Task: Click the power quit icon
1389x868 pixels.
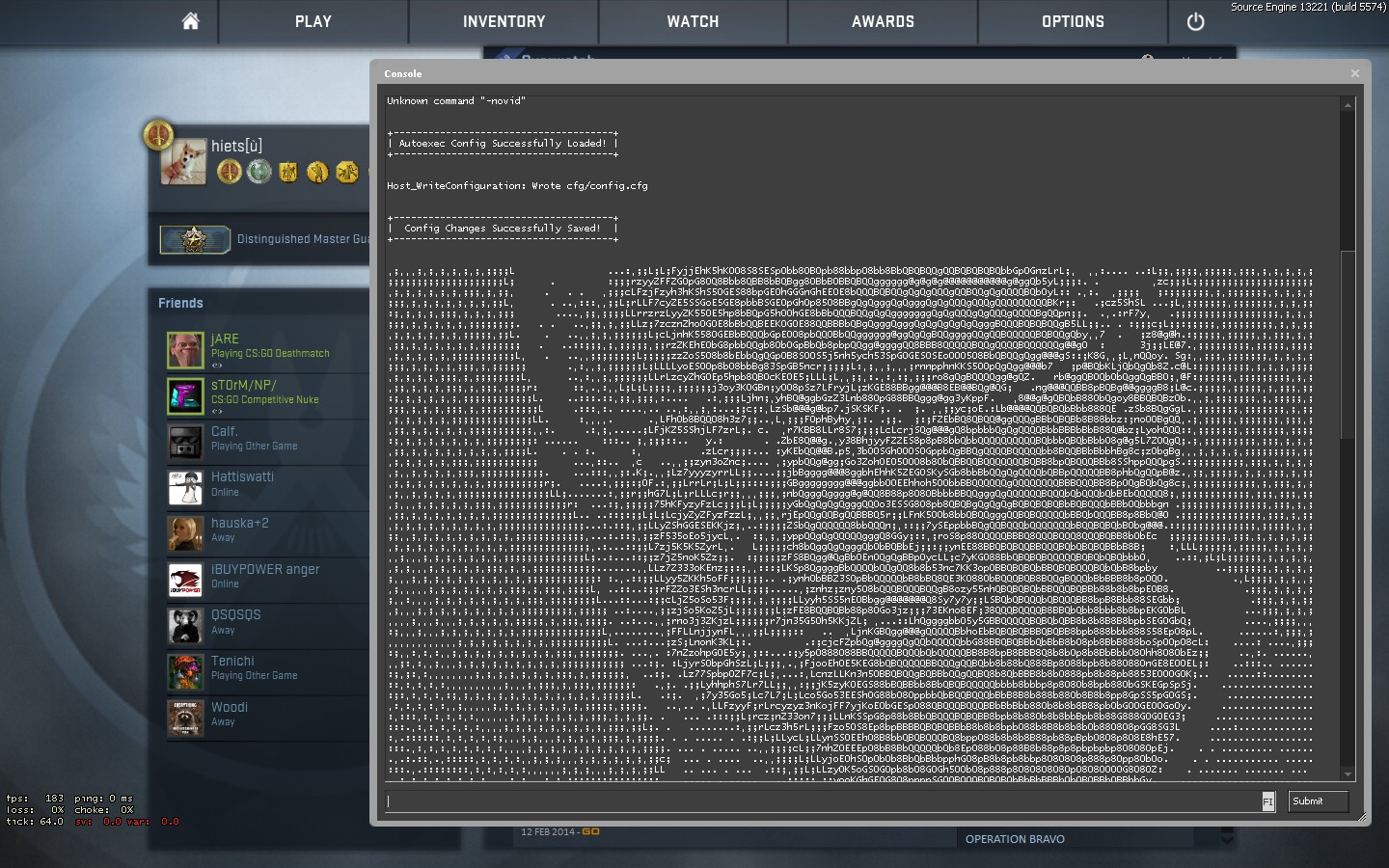Action: [x=1195, y=21]
